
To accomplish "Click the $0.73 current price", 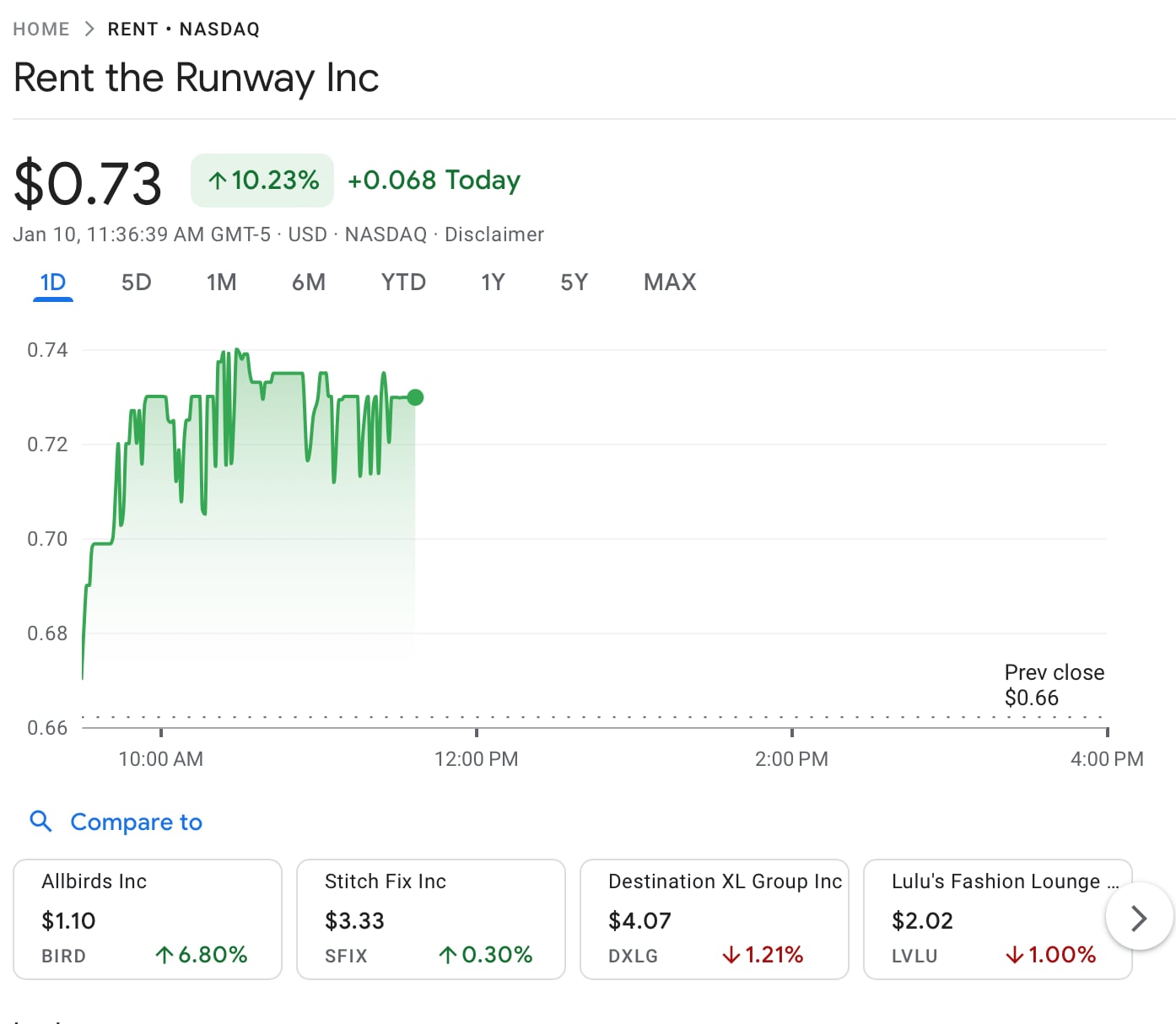I will (x=88, y=184).
